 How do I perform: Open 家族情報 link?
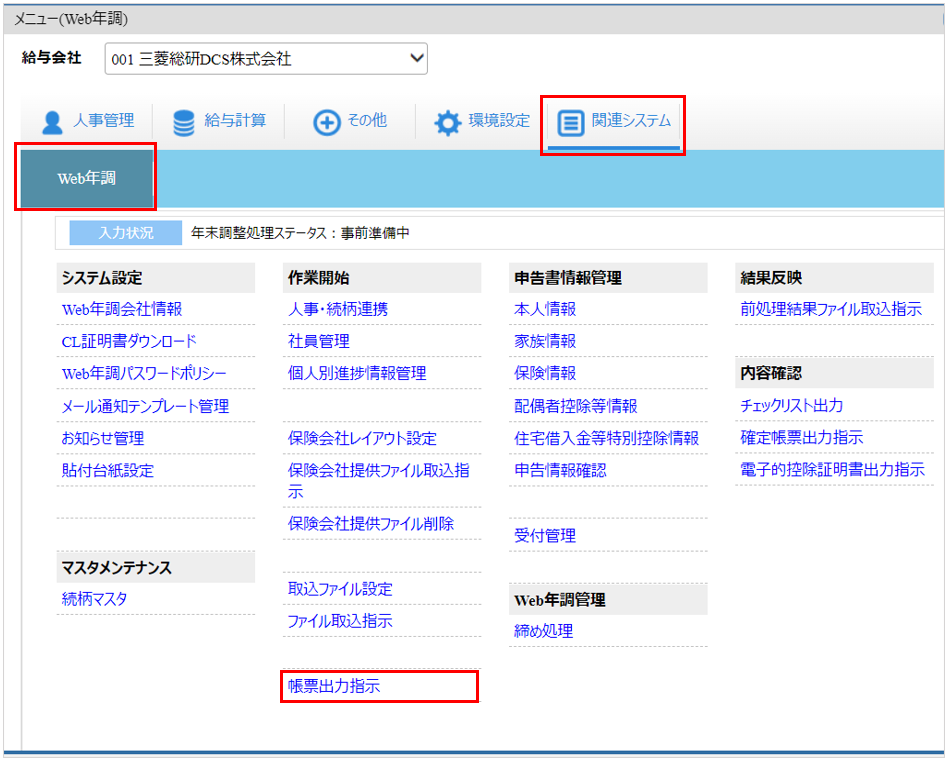545,342
